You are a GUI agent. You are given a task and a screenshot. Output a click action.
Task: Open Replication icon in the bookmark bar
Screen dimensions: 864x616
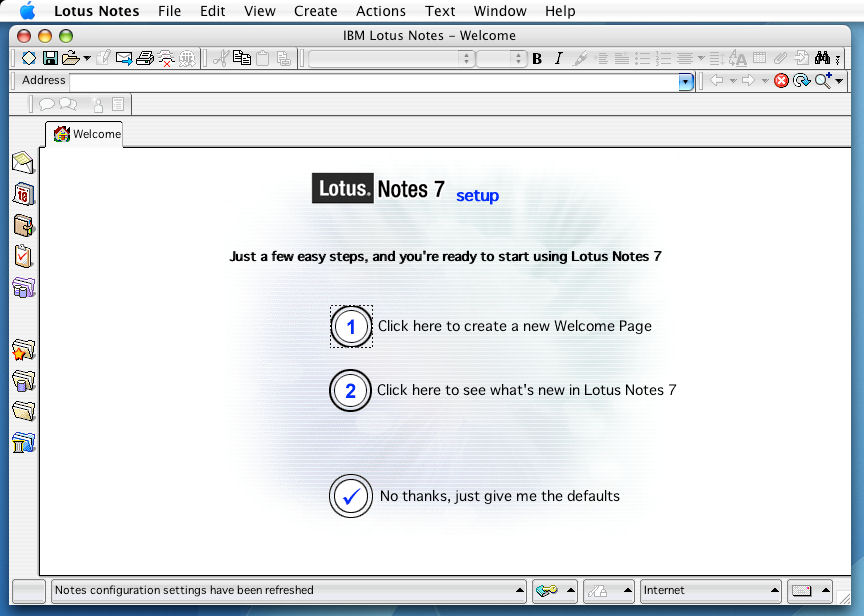click(x=24, y=287)
